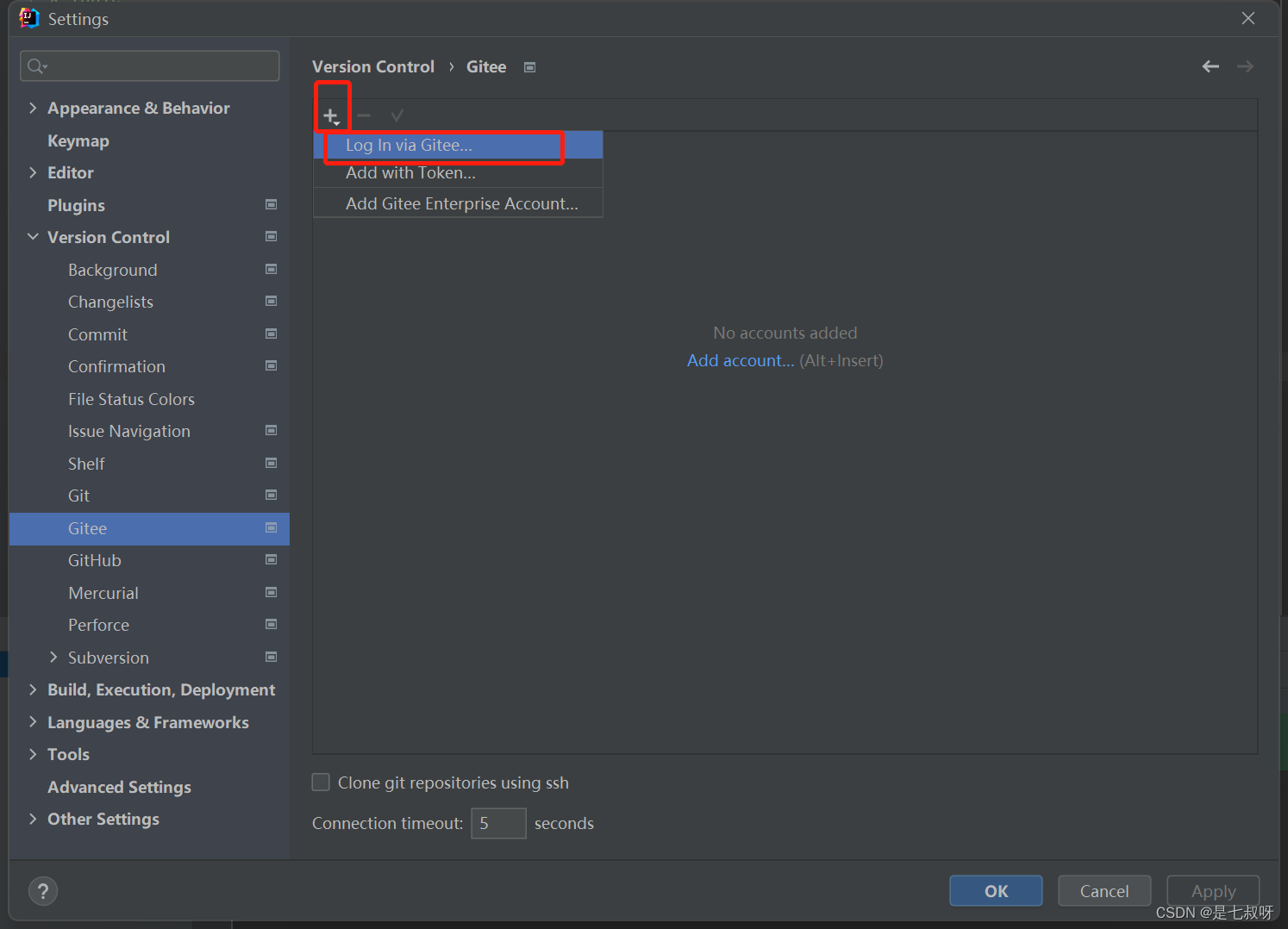The height and width of the screenshot is (929, 1288).
Task: Click the project icon beside Changelists
Action: click(x=272, y=301)
